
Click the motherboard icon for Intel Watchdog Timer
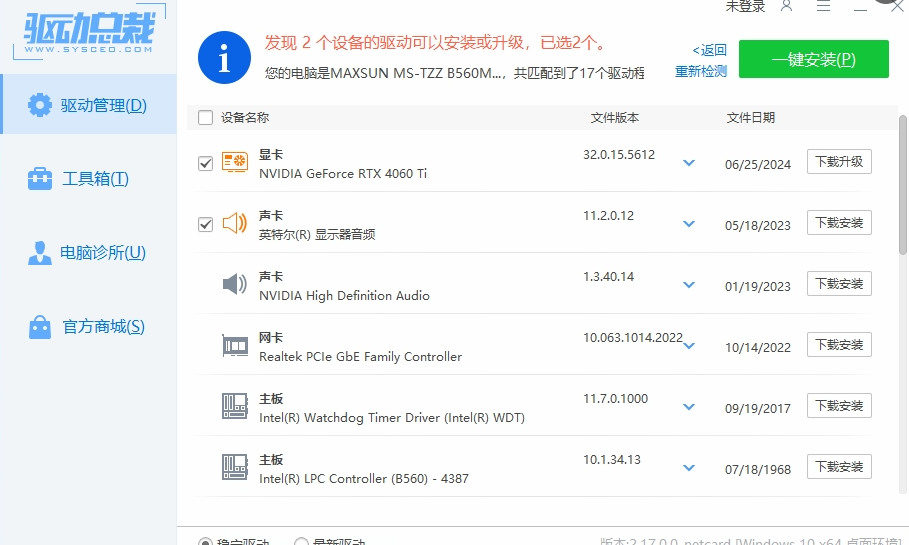(235, 406)
